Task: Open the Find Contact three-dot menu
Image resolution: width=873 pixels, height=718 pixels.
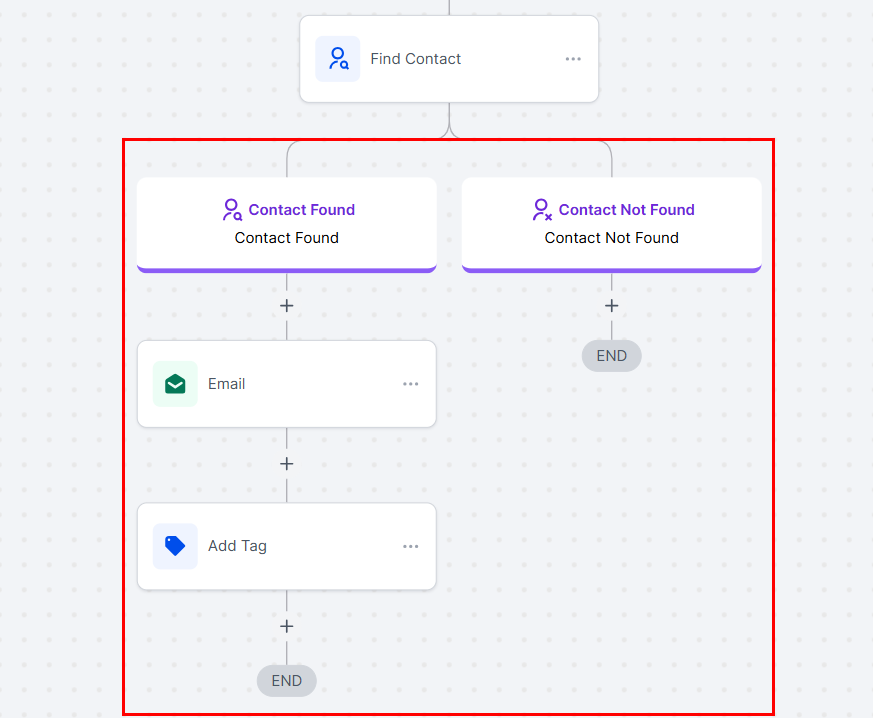Action: point(573,59)
